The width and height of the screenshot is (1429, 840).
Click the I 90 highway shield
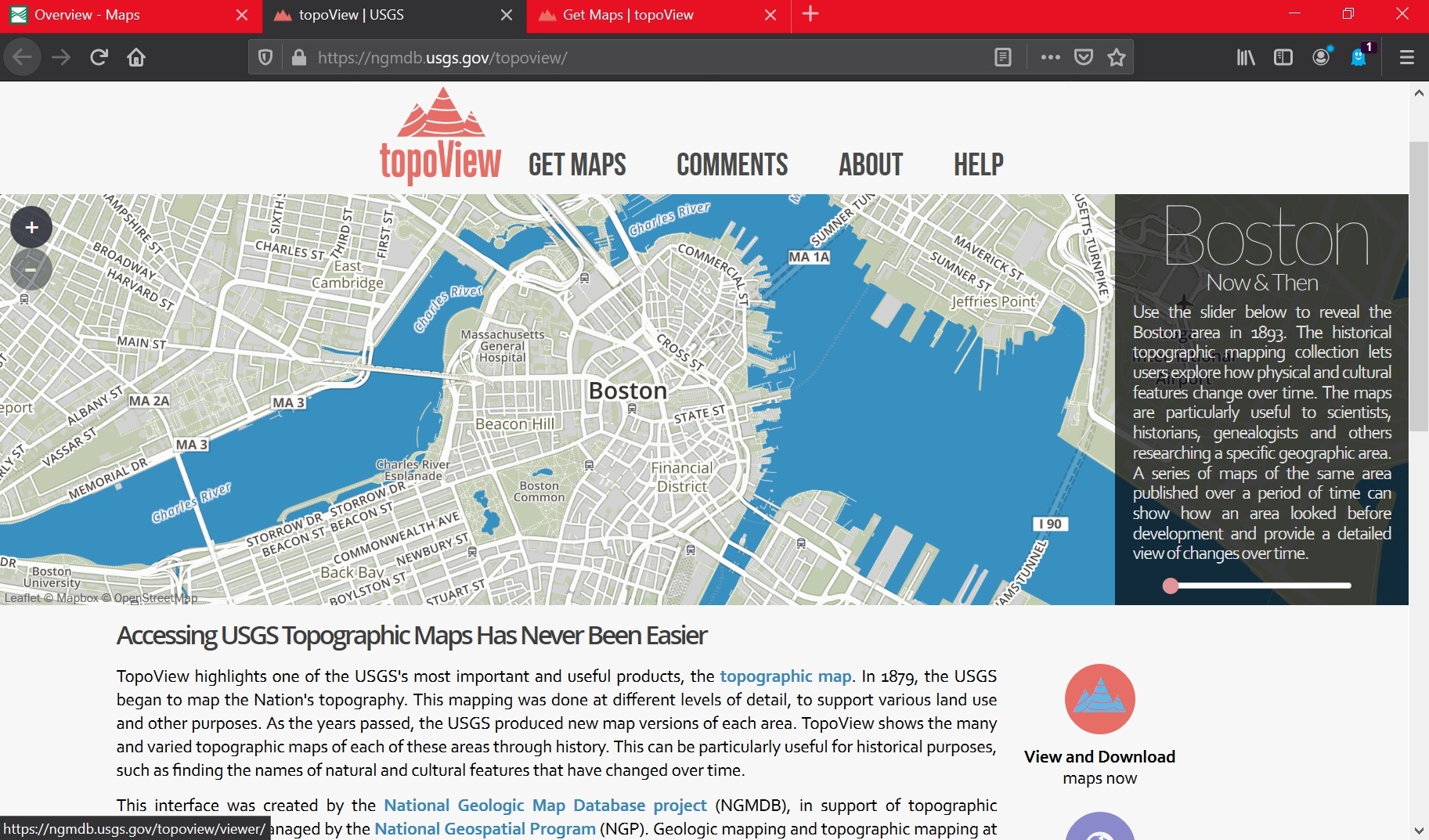[1051, 524]
